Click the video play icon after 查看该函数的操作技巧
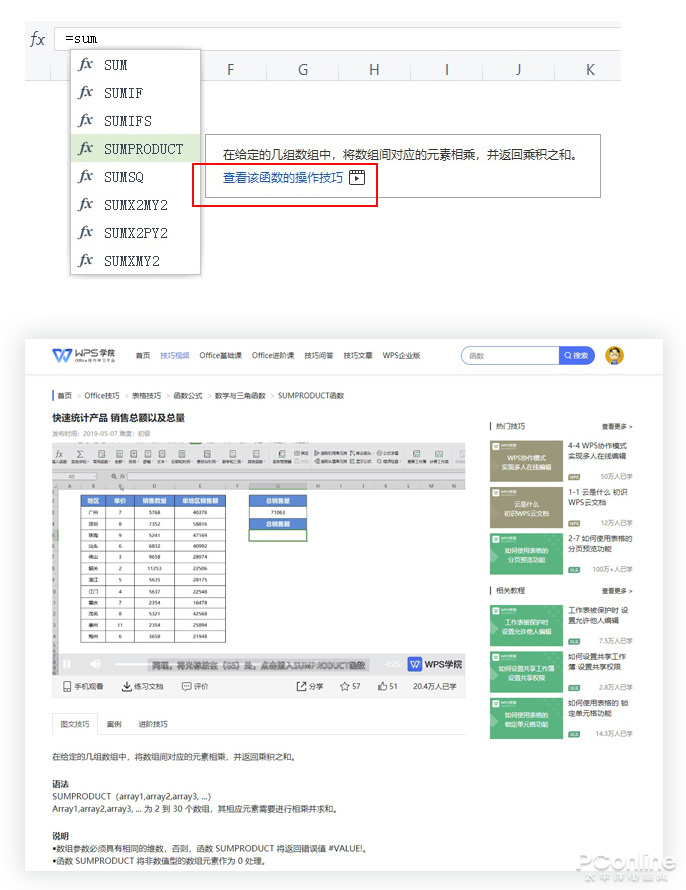 pos(357,178)
